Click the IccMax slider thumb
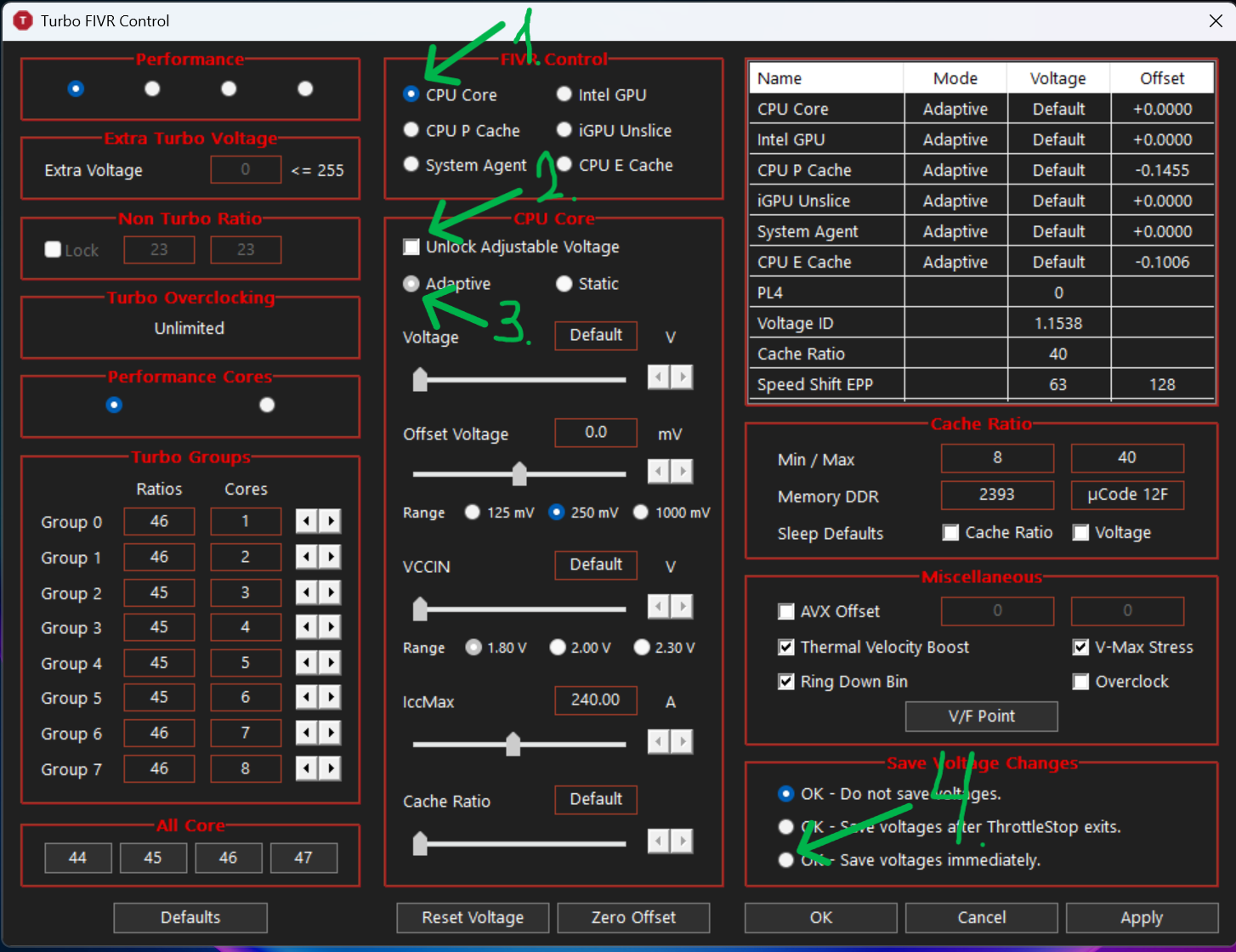1236x952 pixels. [513, 744]
